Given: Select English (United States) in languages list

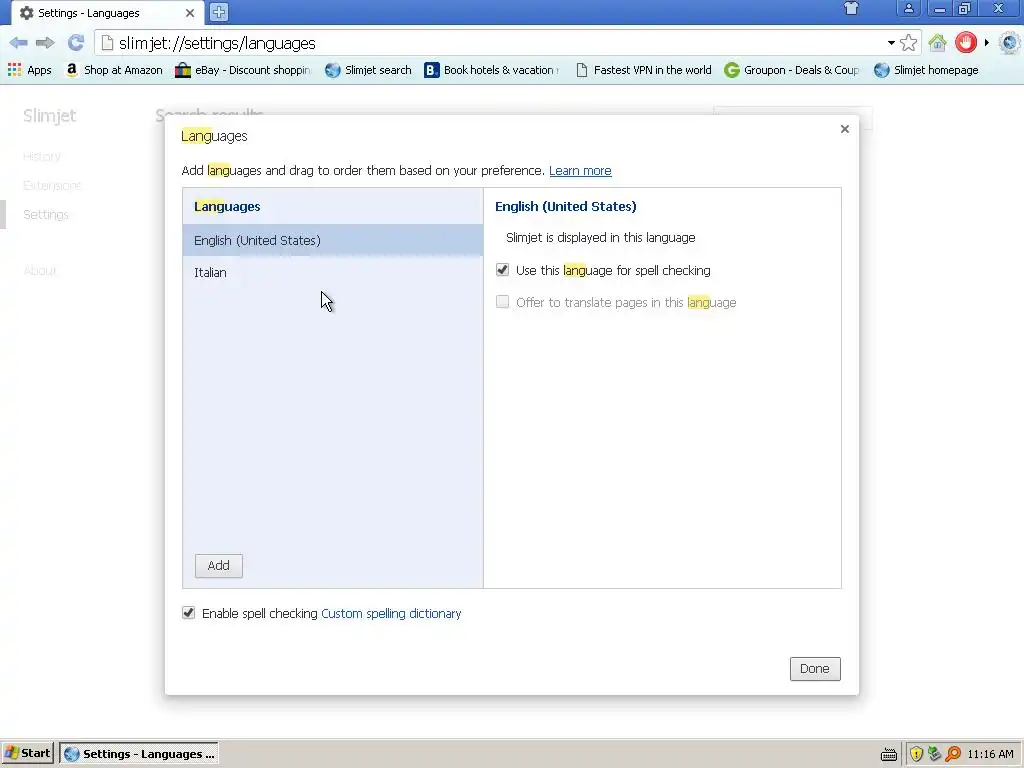Looking at the screenshot, I should tap(333, 240).
